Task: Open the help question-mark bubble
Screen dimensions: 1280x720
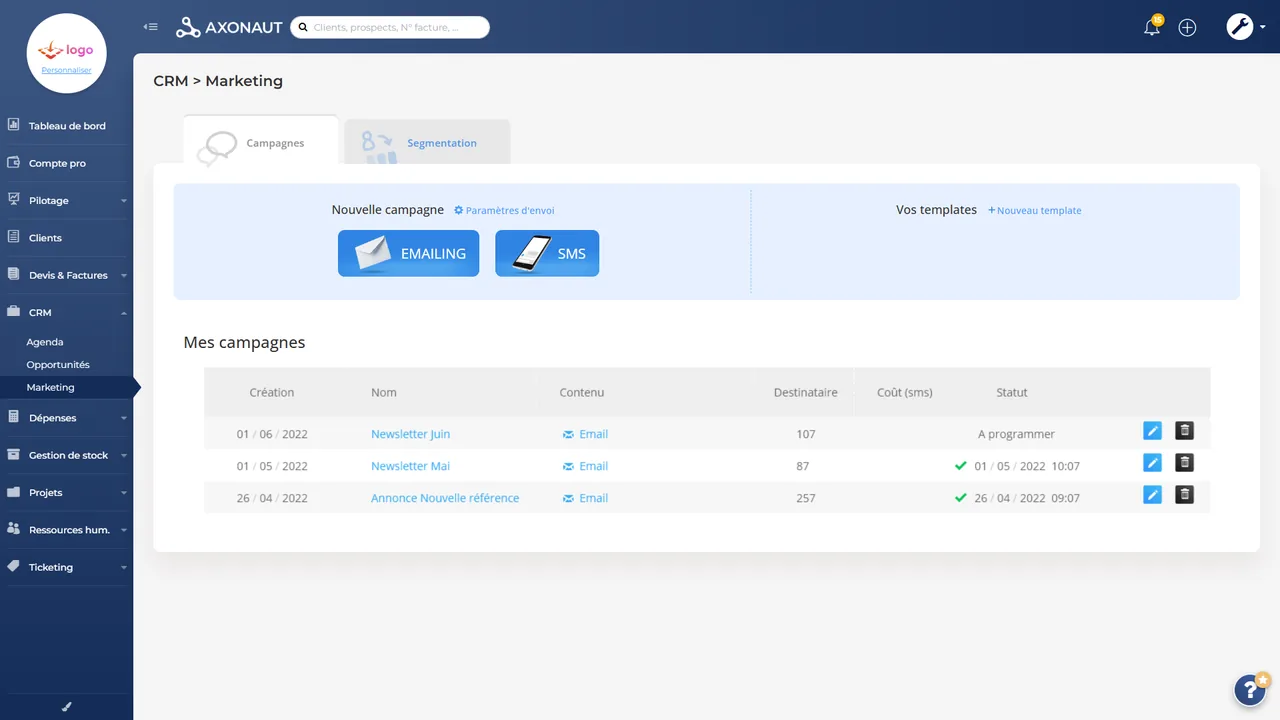Action: tap(1250, 690)
